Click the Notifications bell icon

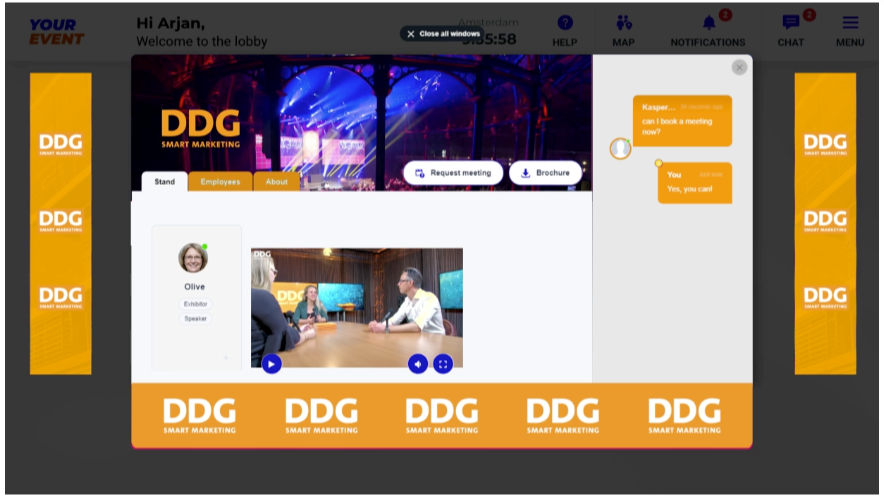(709, 23)
